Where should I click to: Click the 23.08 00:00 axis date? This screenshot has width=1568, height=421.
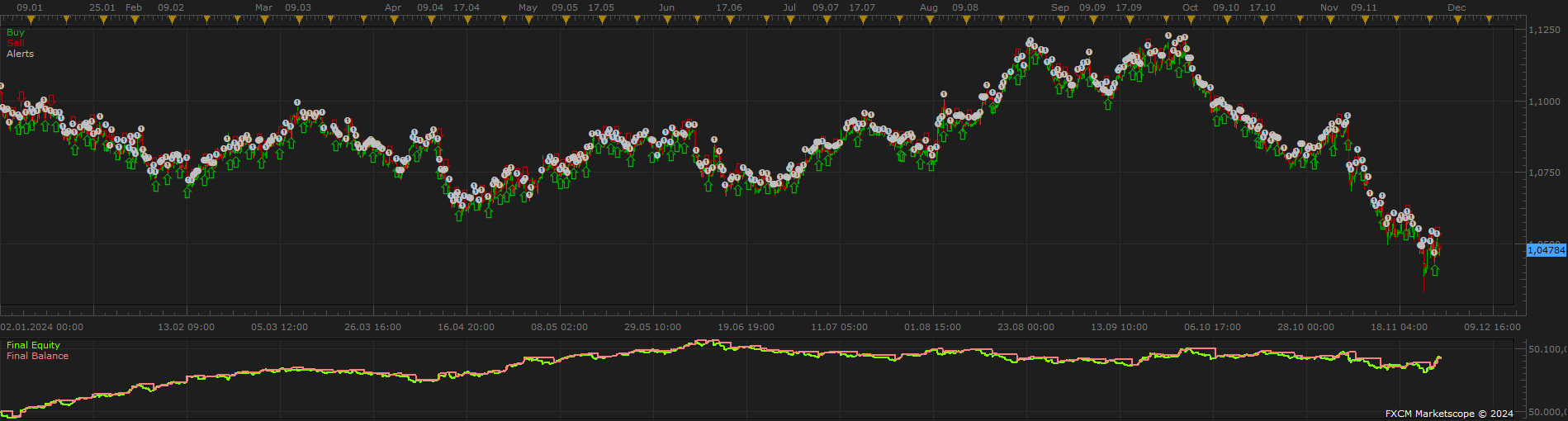[1026, 327]
